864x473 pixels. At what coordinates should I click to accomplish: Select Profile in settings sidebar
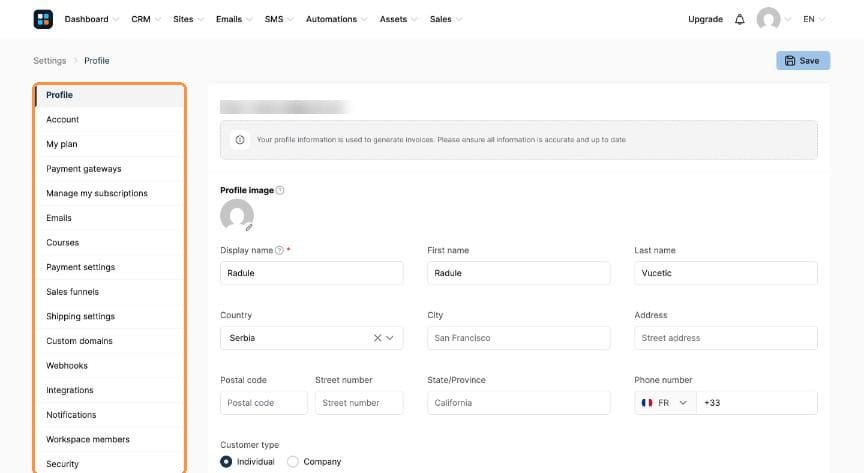tap(109, 95)
